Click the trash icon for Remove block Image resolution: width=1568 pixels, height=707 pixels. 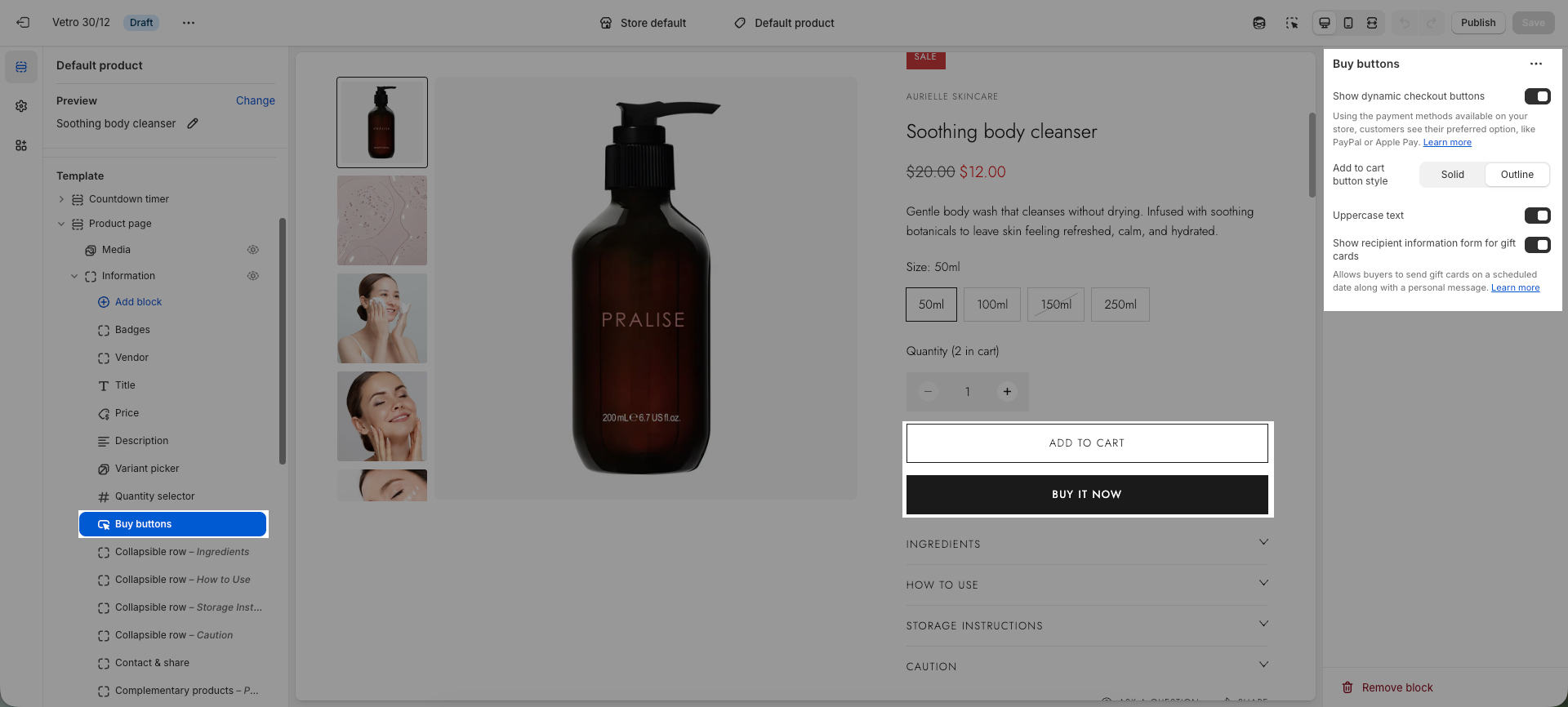[x=1347, y=687]
